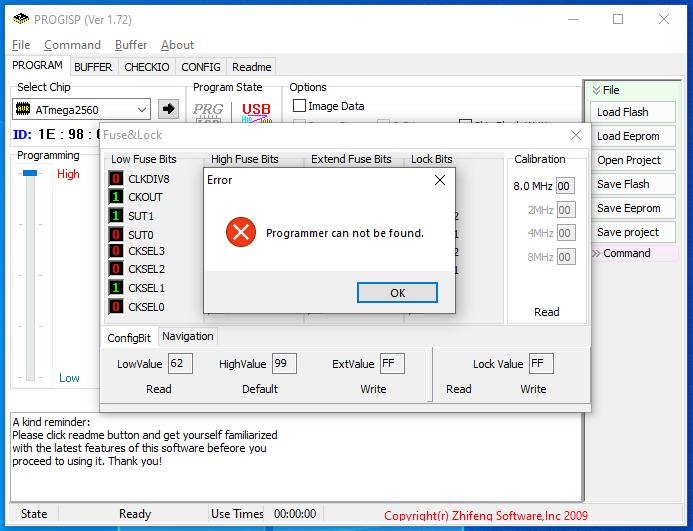Switch to the CHECKIO tab
Viewport: 693px width, 531px height.
coord(147,67)
